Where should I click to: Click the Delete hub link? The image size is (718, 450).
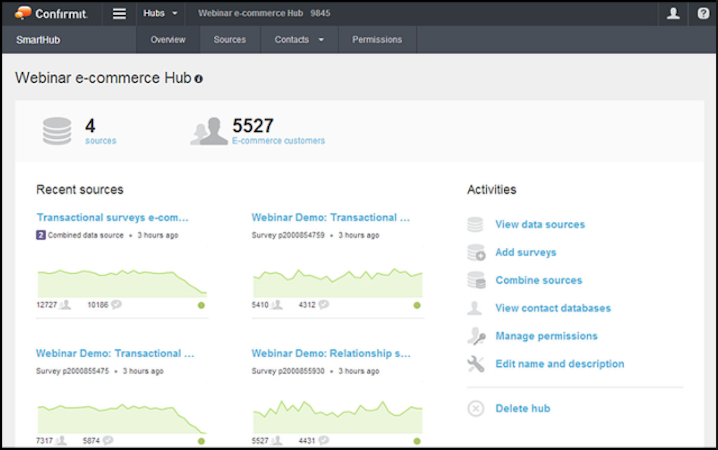[x=522, y=408]
